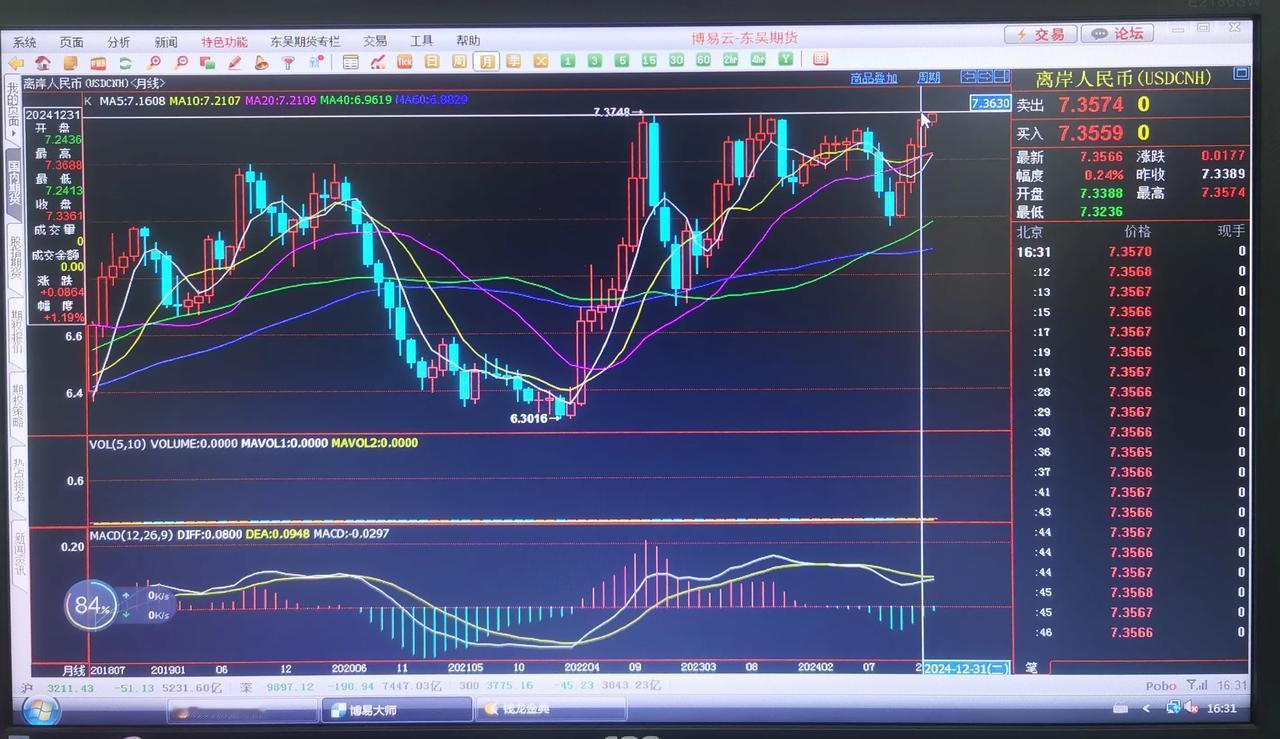Click the red funnel filter icon
1280x739 pixels.
click(x=288, y=62)
